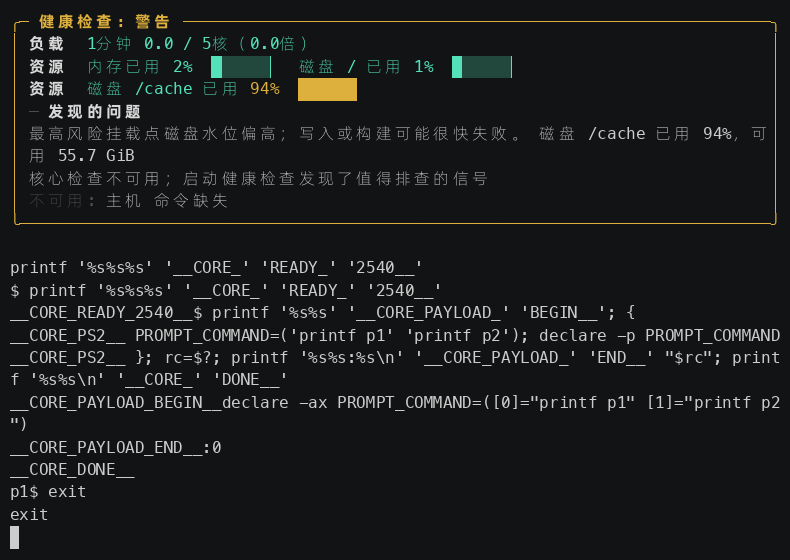Click the 健康检查：警告 panel title

[x=104, y=22]
